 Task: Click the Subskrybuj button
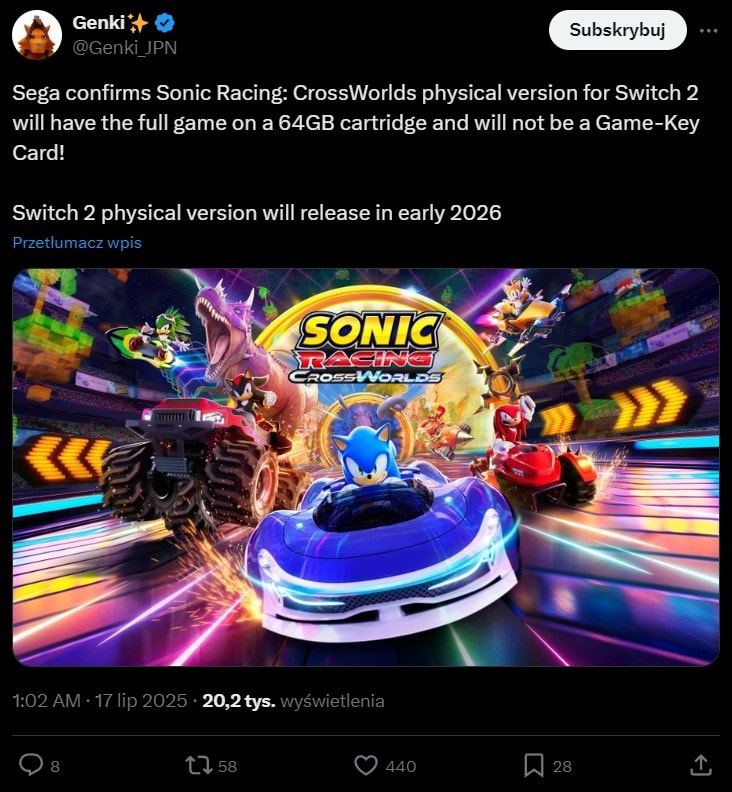tap(617, 30)
